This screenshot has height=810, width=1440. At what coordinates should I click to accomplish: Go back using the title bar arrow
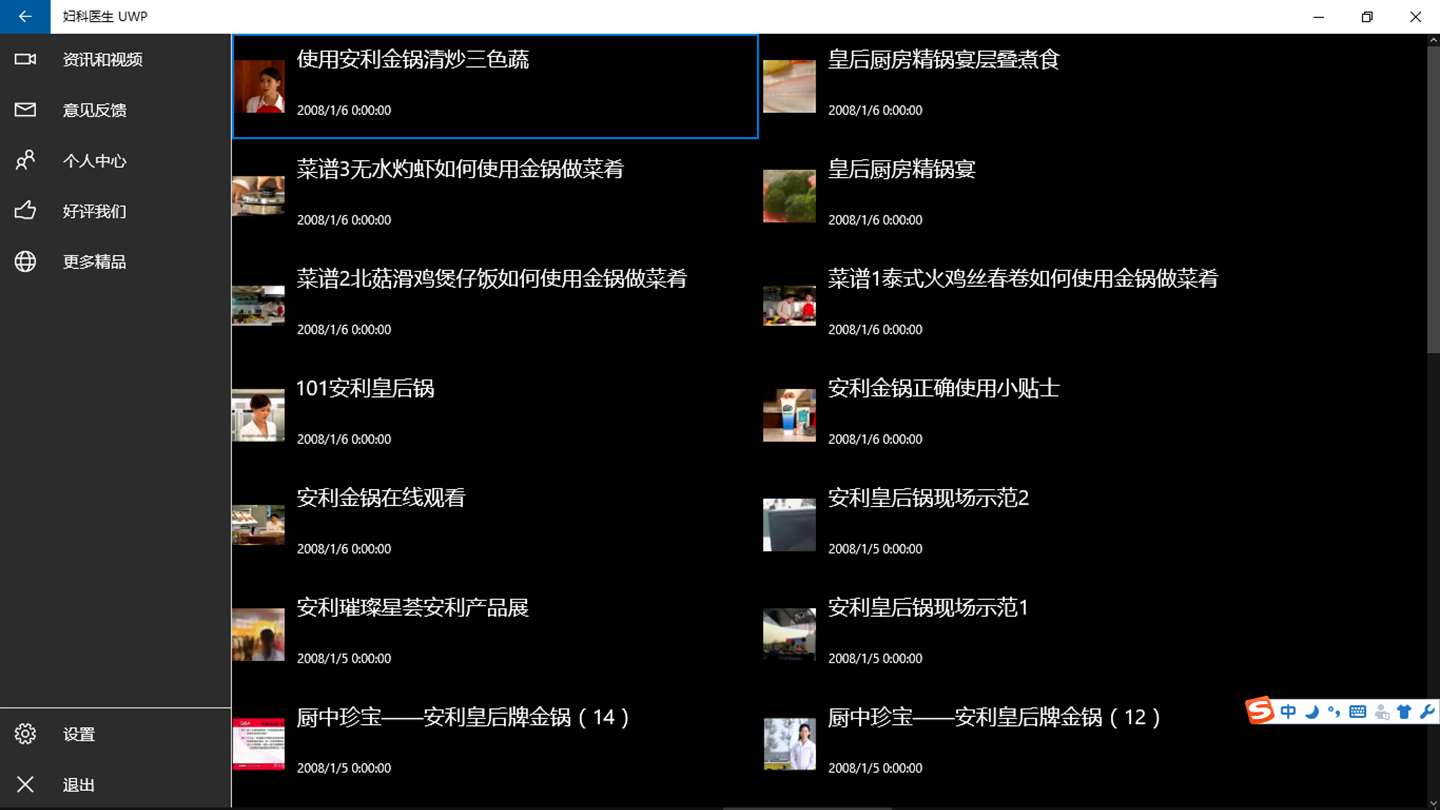coord(25,17)
